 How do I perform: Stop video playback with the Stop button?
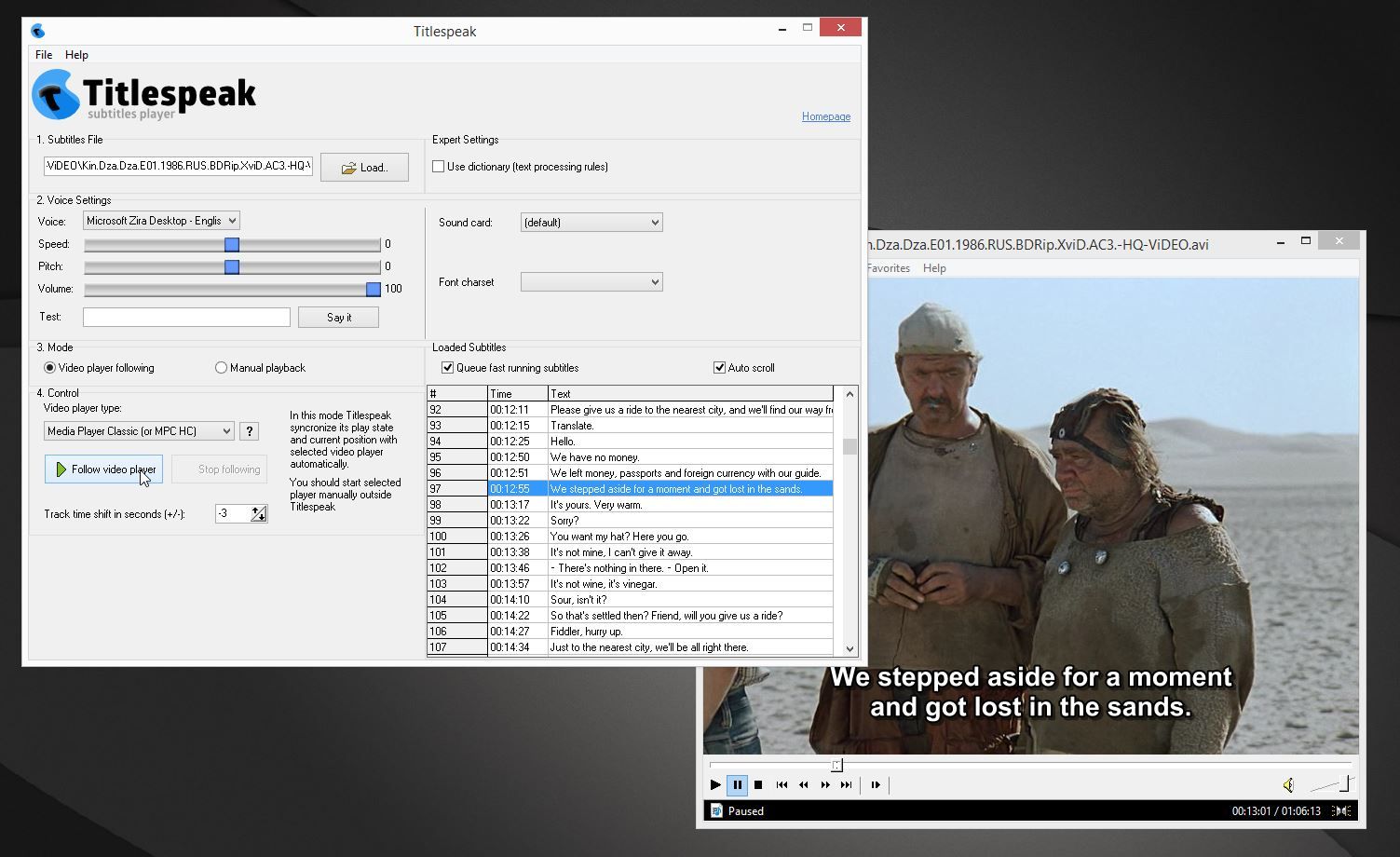click(x=758, y=785)
